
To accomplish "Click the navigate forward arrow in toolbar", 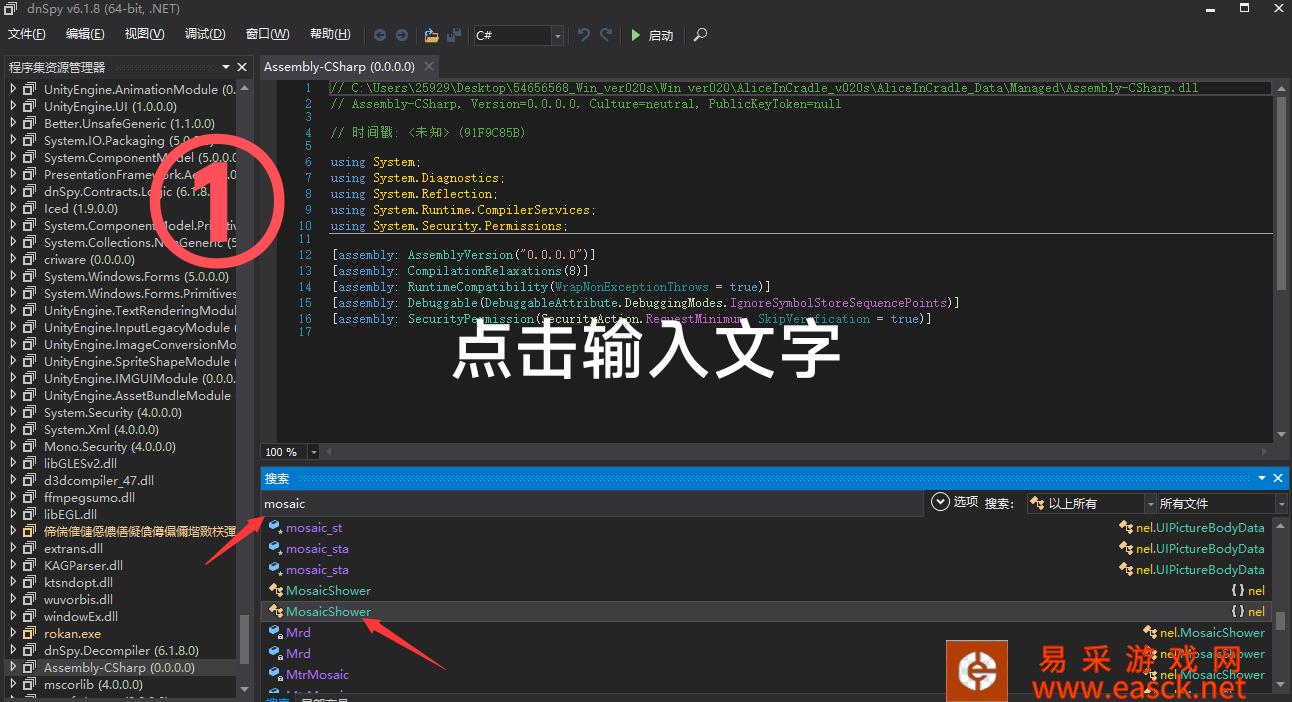I will tap(402, 35).
